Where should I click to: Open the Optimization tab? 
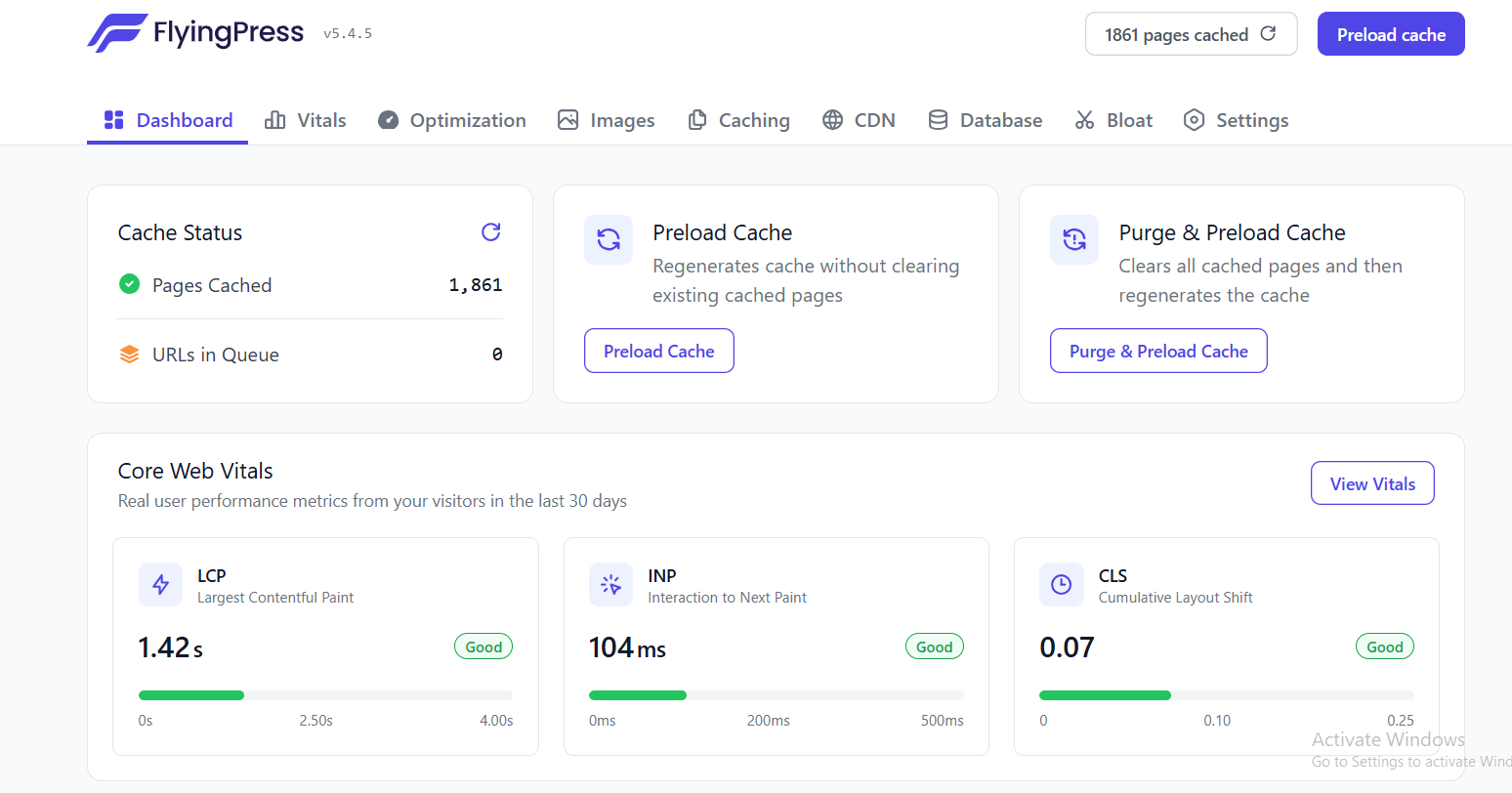(x=452, y=120)
